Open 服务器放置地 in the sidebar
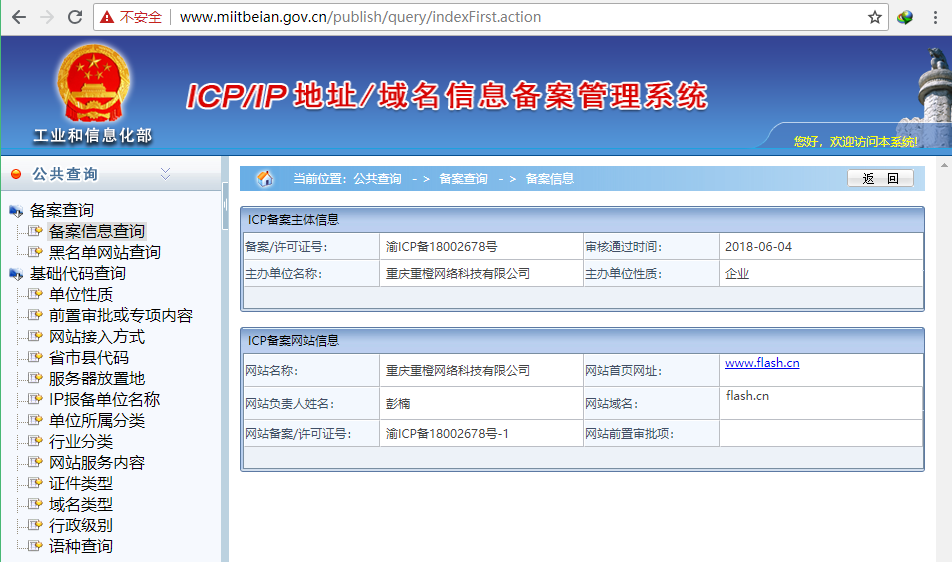This screenshot has width=952, height=562. [97, 379]
